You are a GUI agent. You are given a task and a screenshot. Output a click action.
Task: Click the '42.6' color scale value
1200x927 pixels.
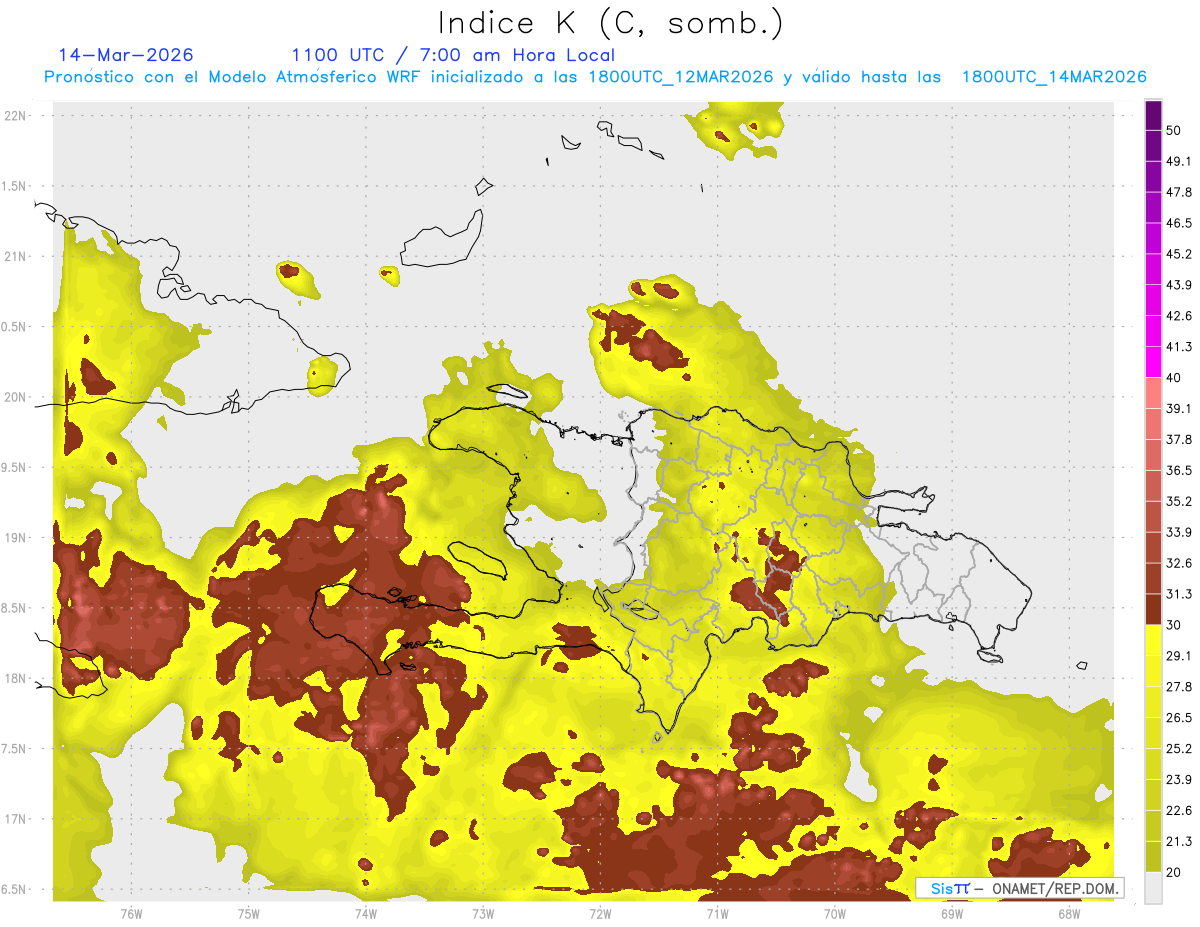pos(1179,316)
